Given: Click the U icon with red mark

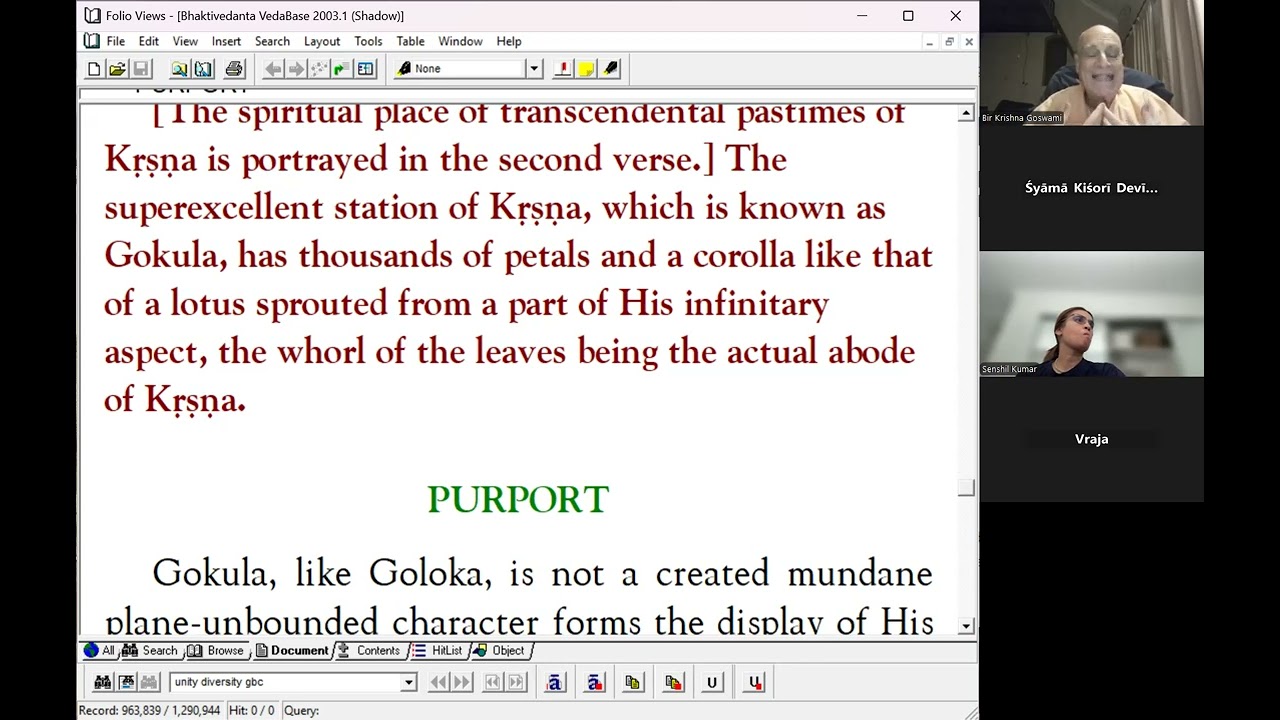Looking at the screenshot, I should click(x=755, y=682).
